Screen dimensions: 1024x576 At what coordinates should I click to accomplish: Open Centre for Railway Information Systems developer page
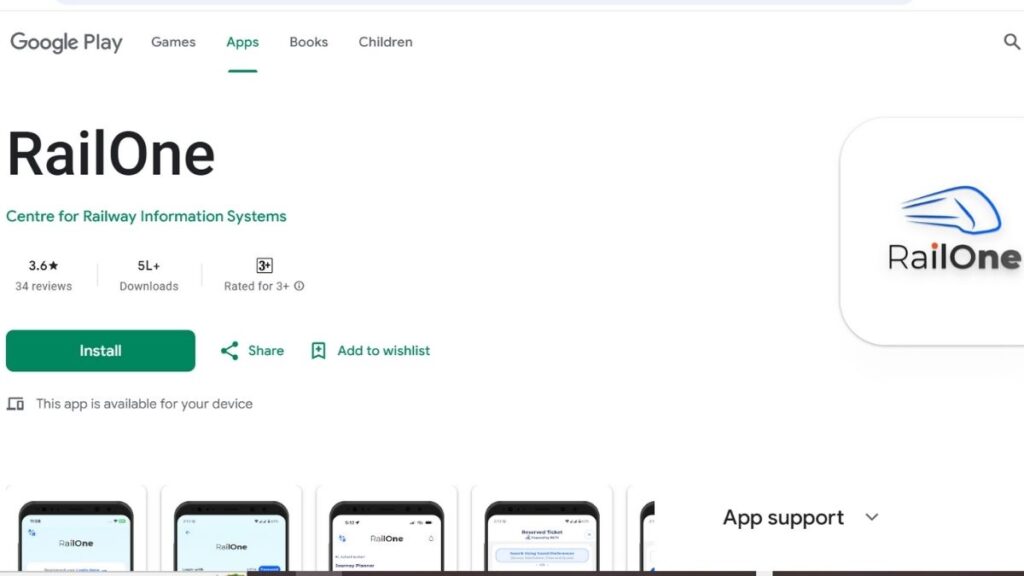[x=146, y=216]
